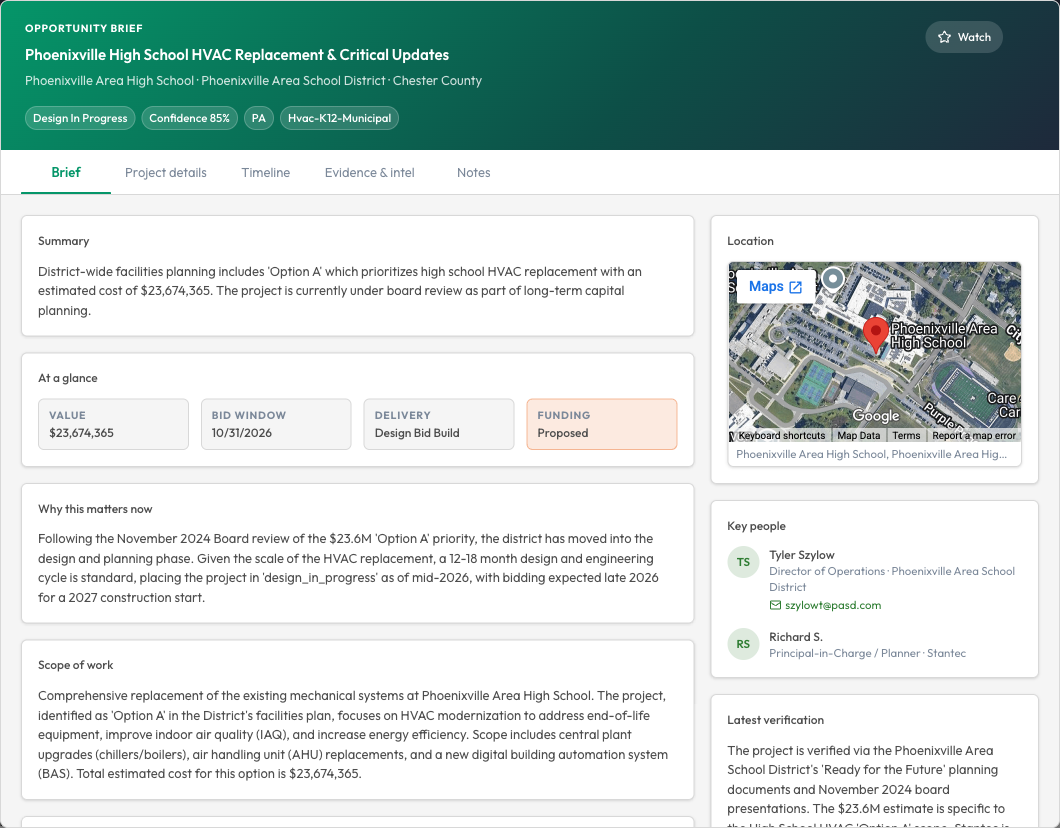
Task: Click the Why this matters now heading
Action: [95, 509]
